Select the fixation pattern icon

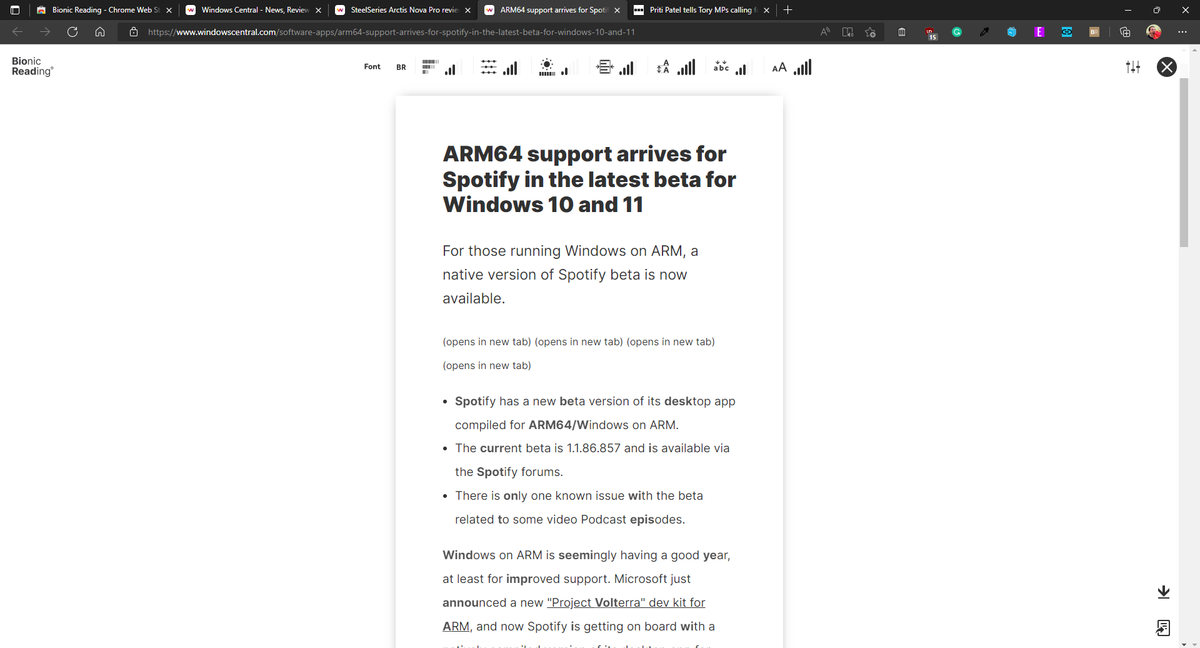point(430,66)
